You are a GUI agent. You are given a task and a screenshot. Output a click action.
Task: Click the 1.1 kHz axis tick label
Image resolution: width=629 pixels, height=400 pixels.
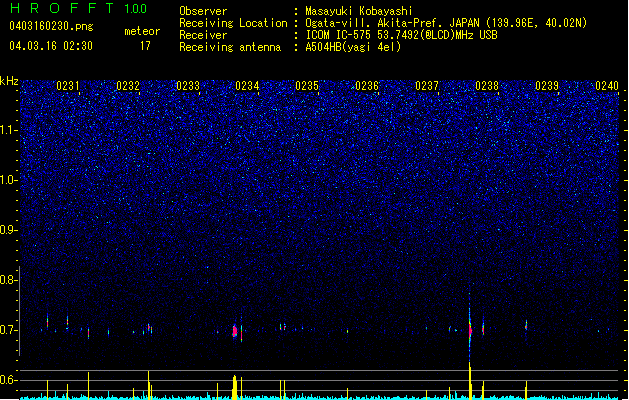(8, 130)
